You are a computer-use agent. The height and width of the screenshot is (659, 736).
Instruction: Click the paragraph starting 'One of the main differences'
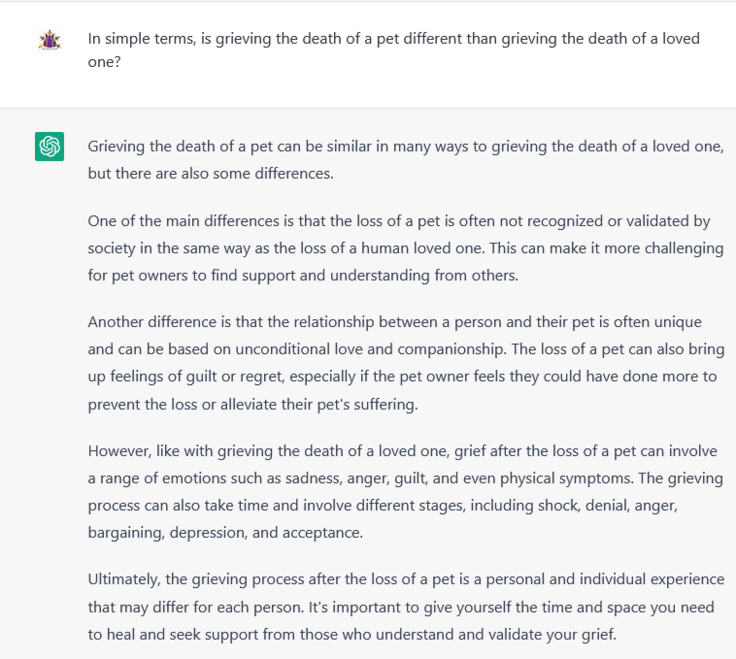click(406, 248)
